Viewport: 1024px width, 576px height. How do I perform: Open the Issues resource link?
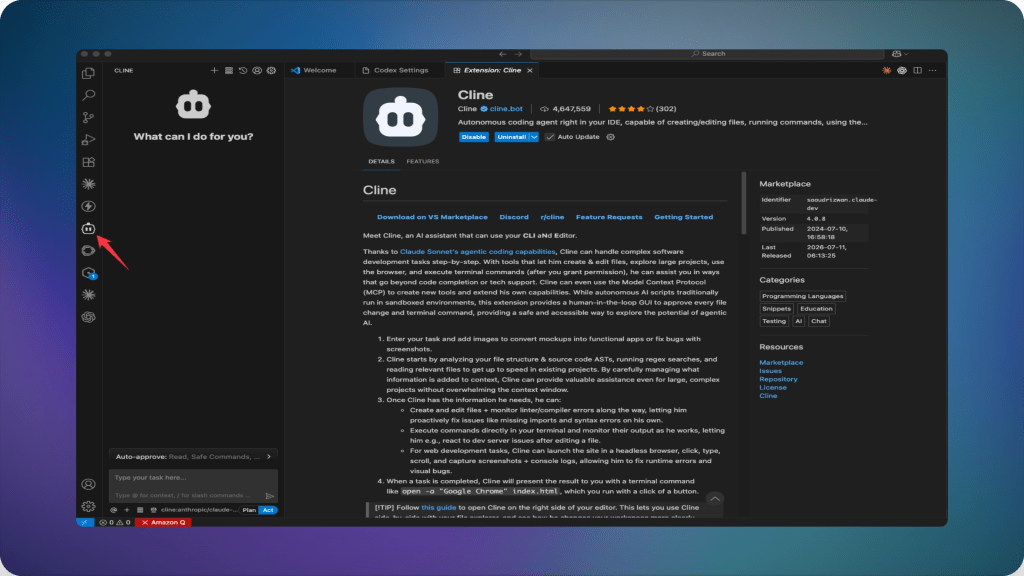[771, 371]
